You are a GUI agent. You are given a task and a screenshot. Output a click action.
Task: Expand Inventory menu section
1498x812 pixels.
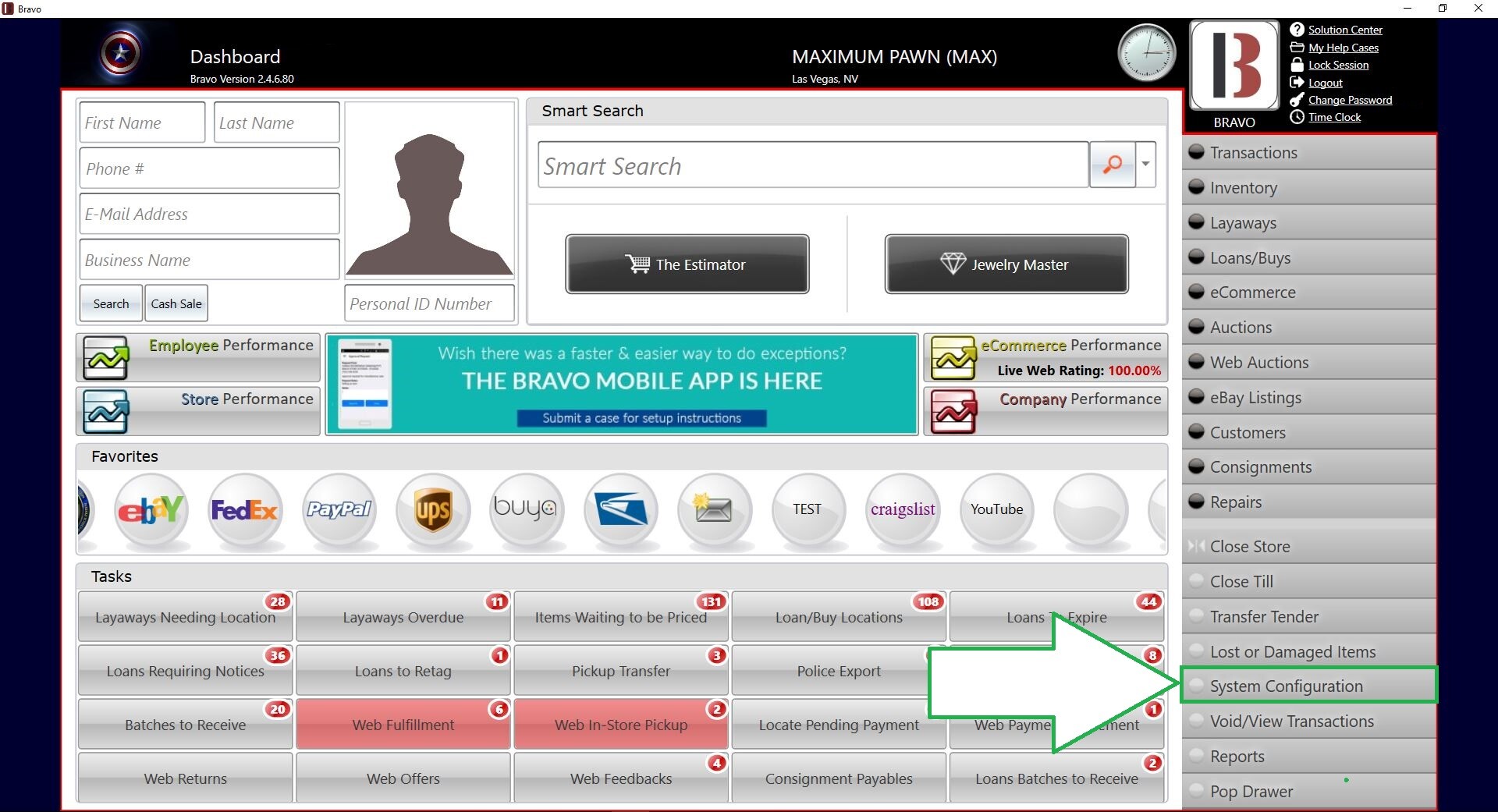pos(1309,188)
